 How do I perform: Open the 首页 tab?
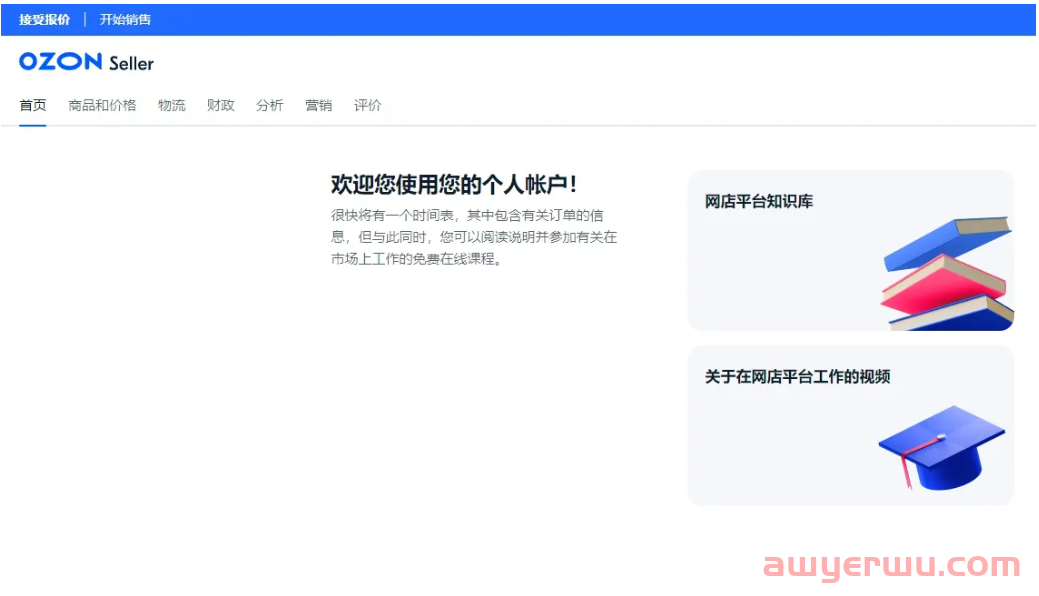[33, 105]
